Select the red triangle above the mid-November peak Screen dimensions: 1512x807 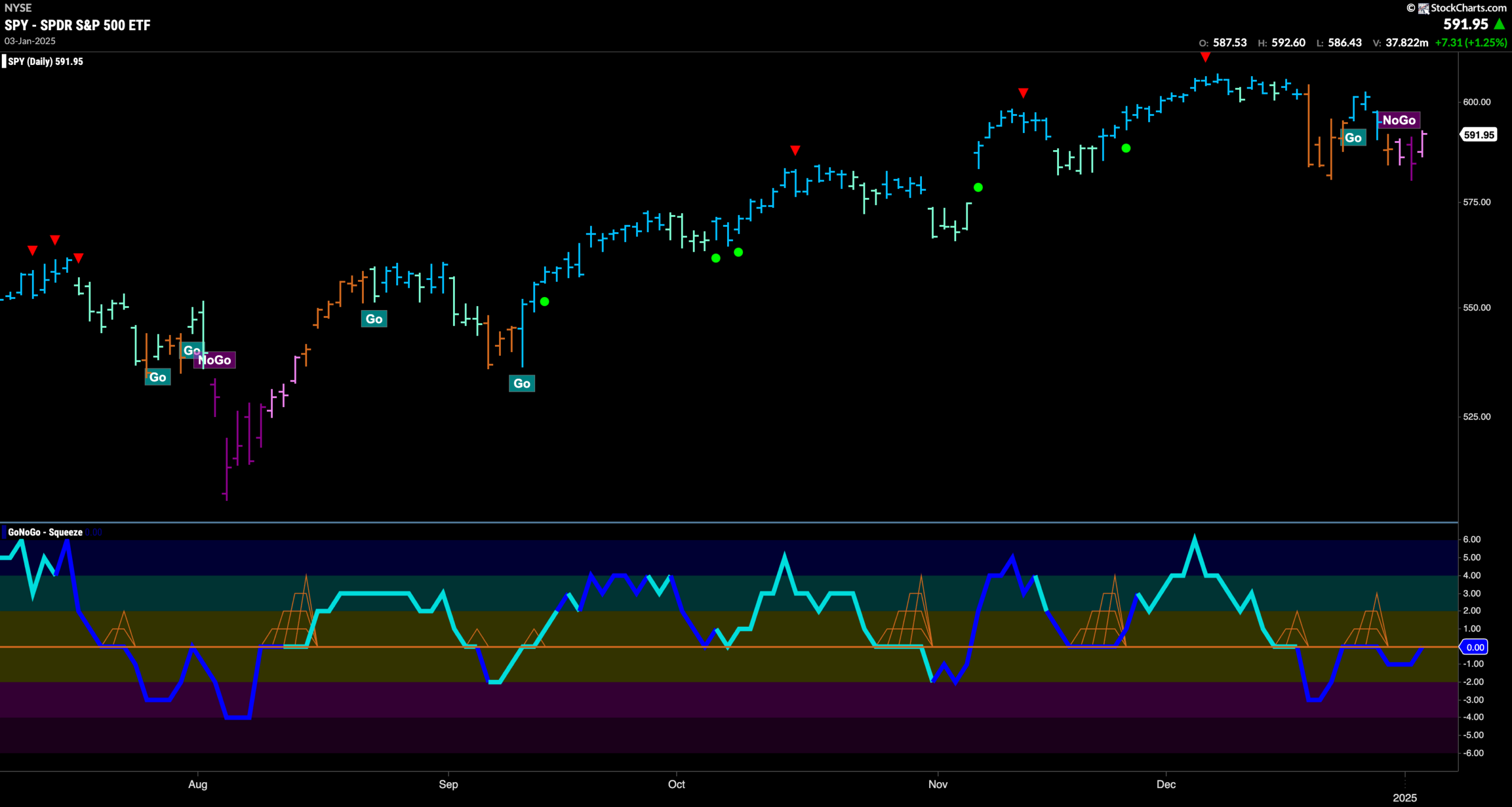point(1023,93)
